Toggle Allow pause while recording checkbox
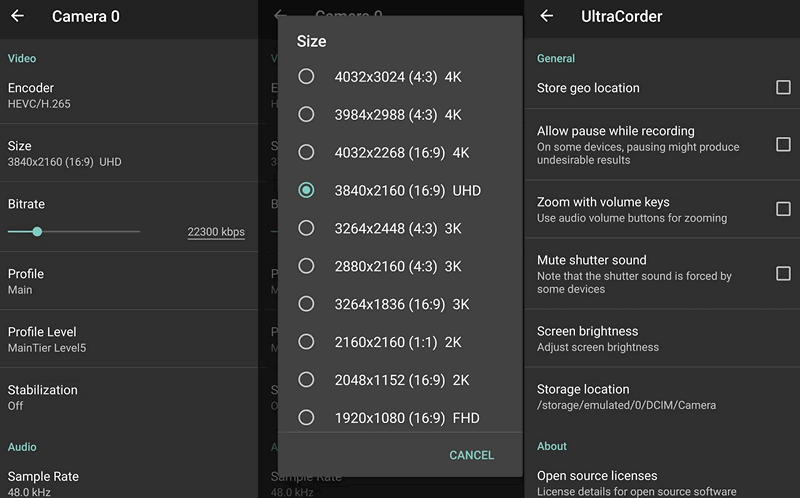 tap(783, 144)
